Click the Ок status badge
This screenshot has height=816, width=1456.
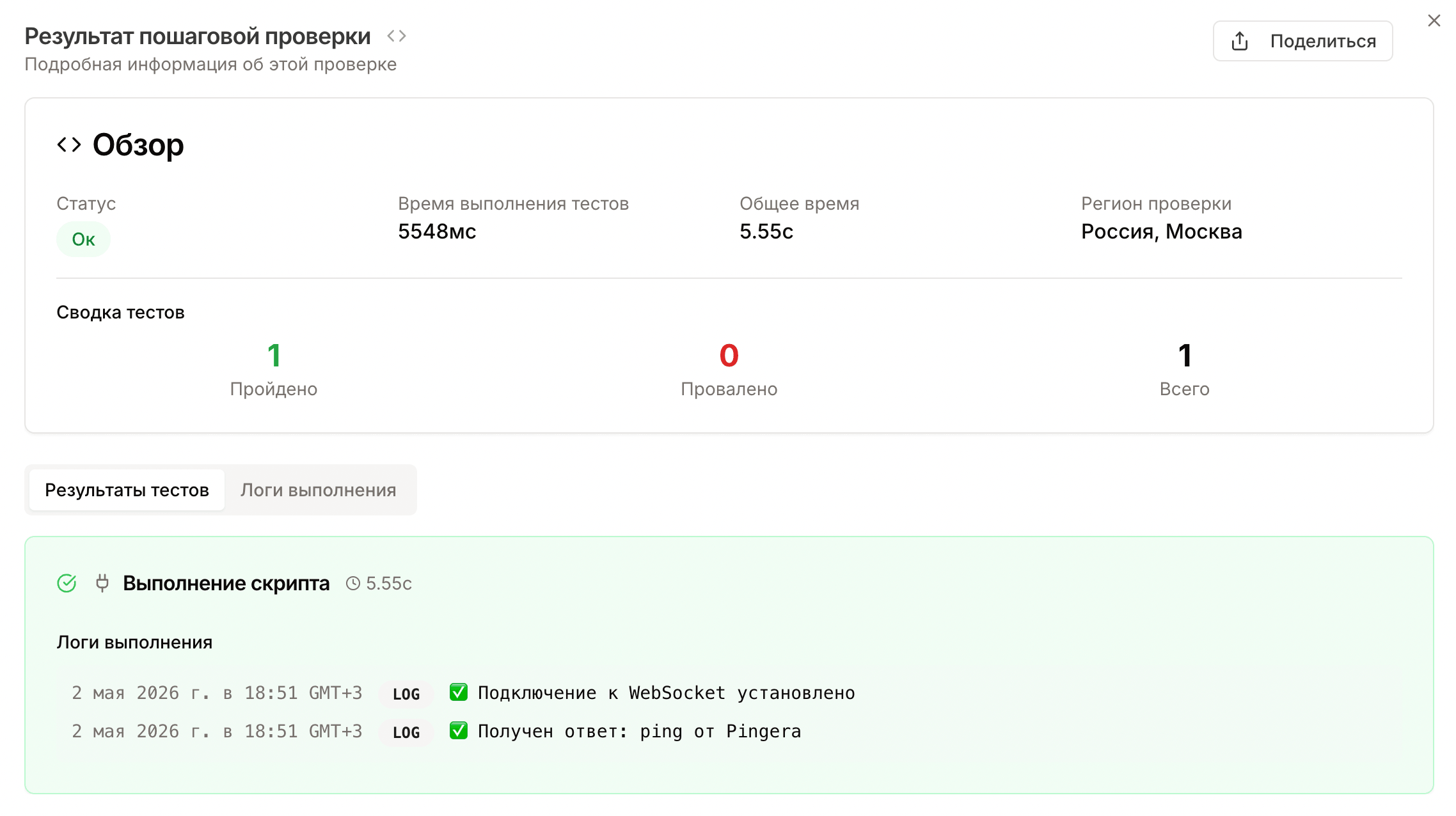click(83, 239)
